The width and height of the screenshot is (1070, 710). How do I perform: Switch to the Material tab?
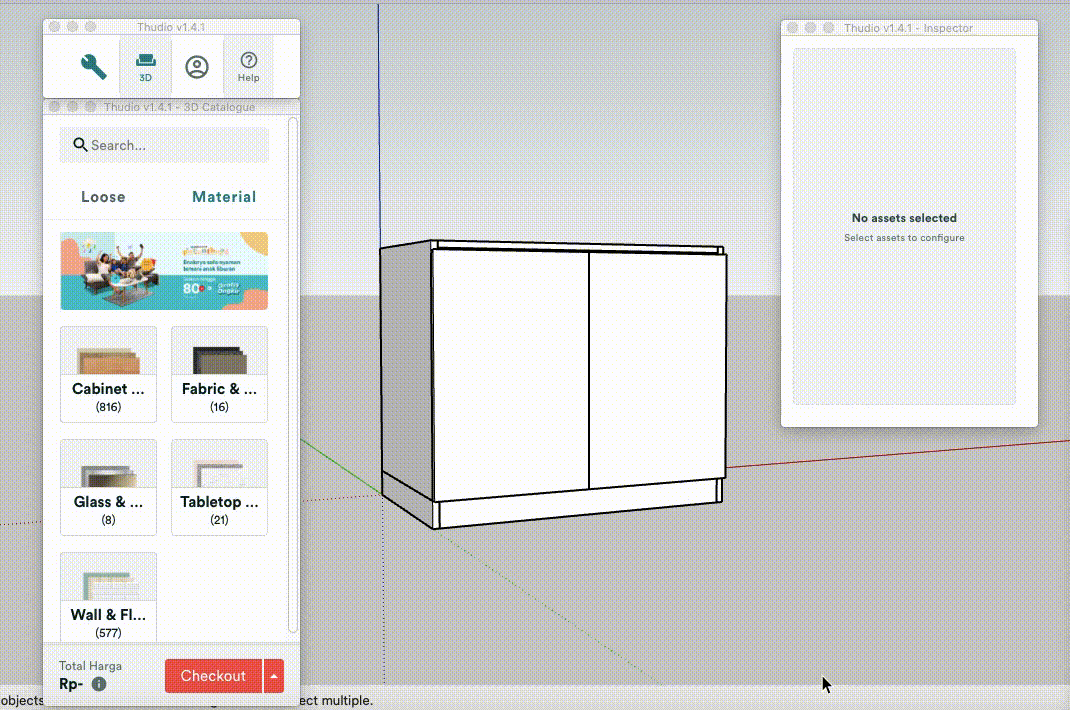click(224, 197)
